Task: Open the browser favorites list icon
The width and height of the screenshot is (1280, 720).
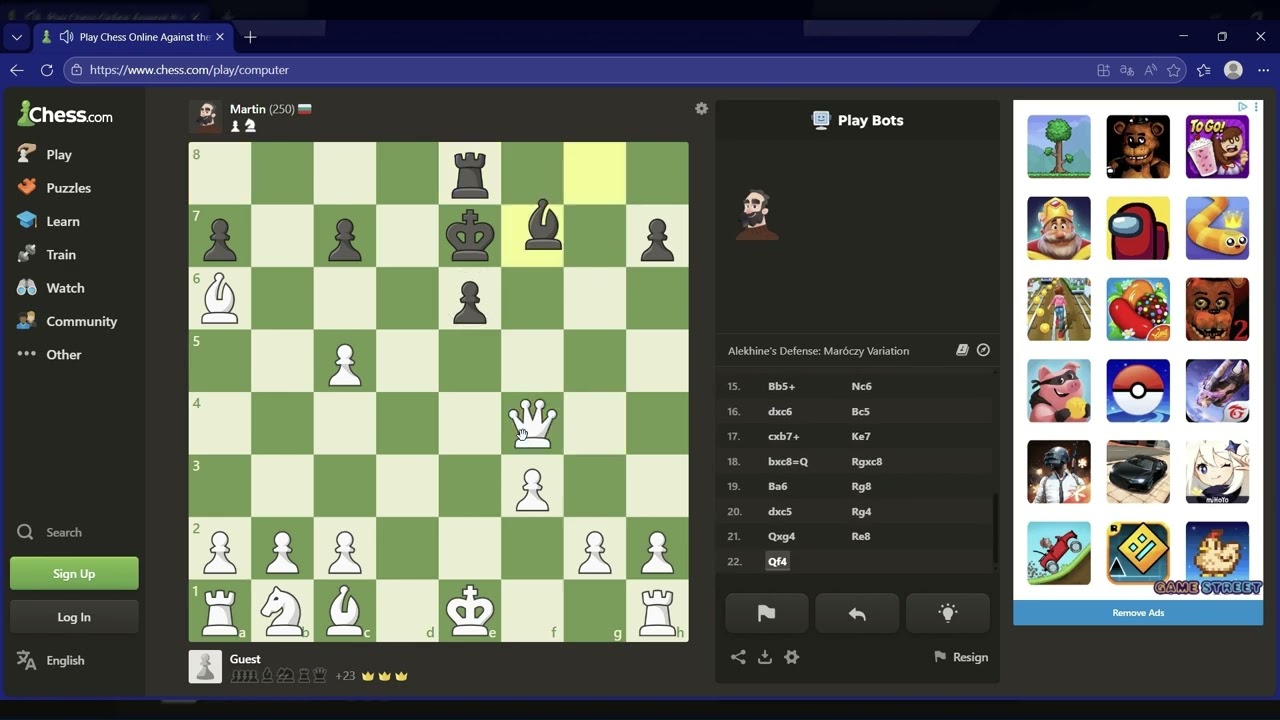Action: (x=1204, y=70)
